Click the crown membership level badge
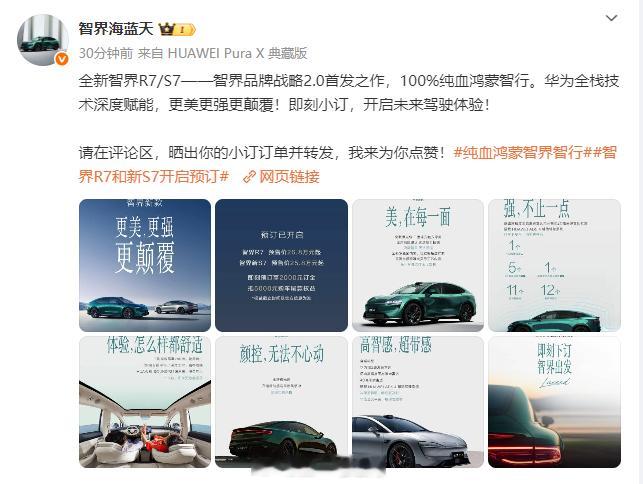Image resolution: width=643 pixels, height=484 pixels. 177,30
